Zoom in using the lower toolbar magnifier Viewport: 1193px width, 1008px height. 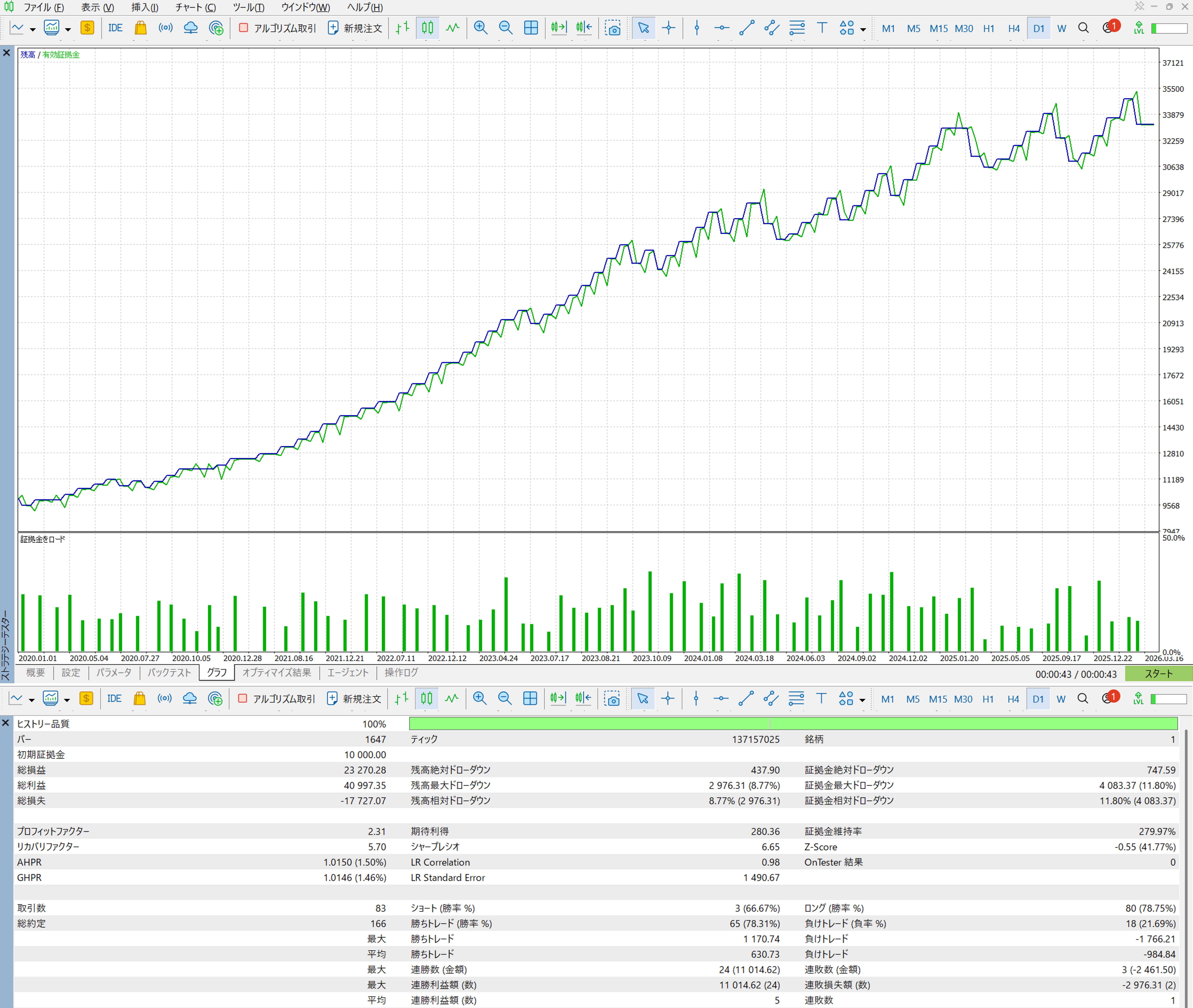480,698
